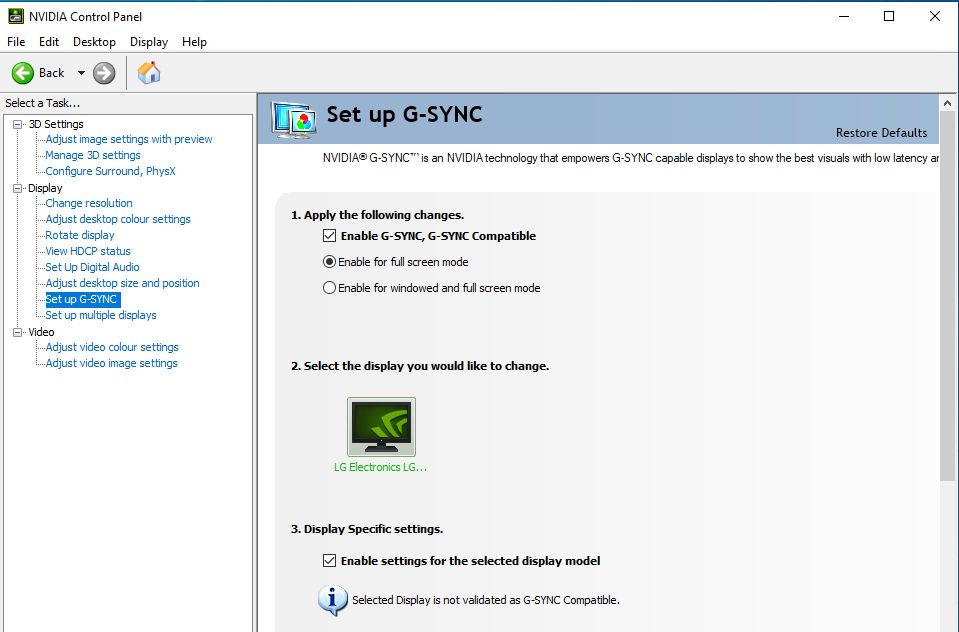
Task: Click Restore Defaults link
Action: (881, 133)
